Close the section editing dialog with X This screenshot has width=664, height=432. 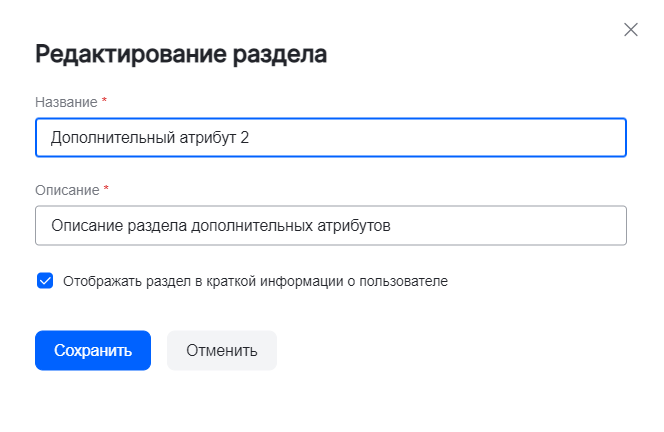pos(631,30)
